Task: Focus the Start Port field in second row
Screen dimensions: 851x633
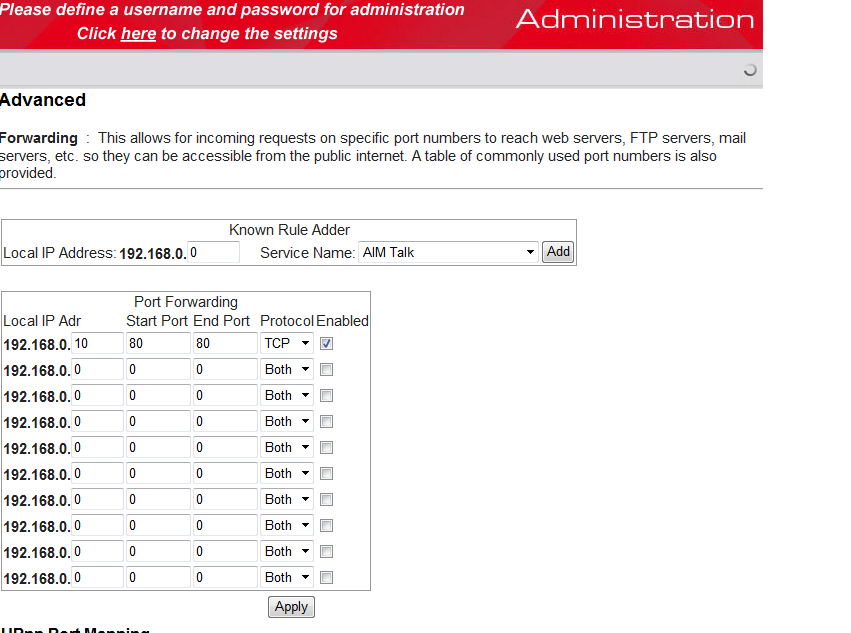Action: tap(157, 369)
